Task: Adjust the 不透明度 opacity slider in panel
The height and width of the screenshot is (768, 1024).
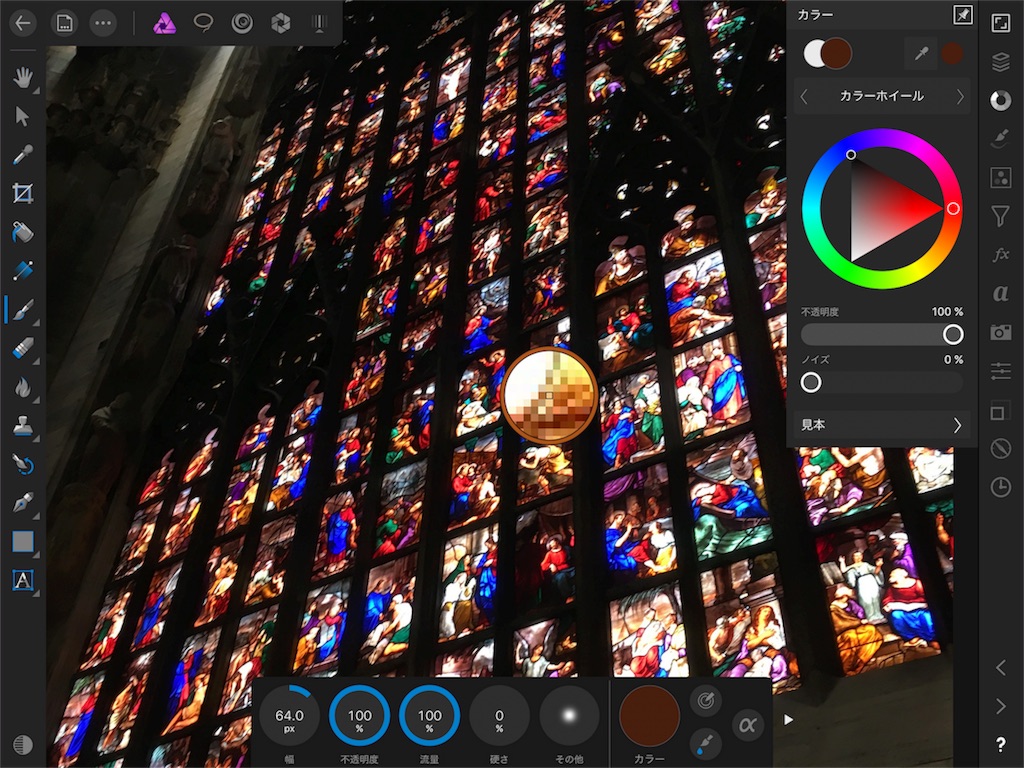Action: (882, 334)
